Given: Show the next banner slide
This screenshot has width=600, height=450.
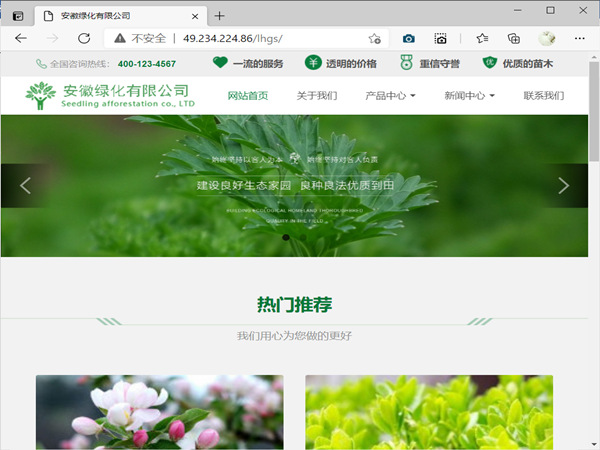Looking at the screenshot, I should tap(563, 185).
